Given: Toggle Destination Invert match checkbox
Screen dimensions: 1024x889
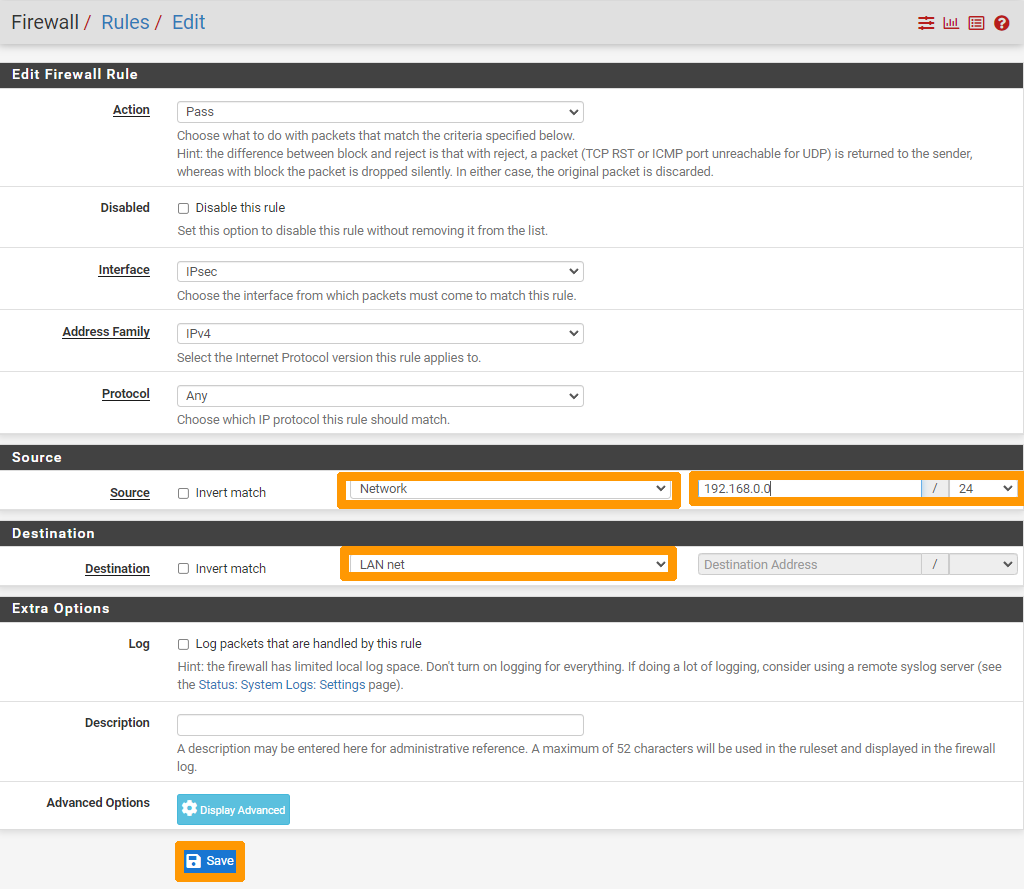Looking at the screenshot, I should 183,569.
